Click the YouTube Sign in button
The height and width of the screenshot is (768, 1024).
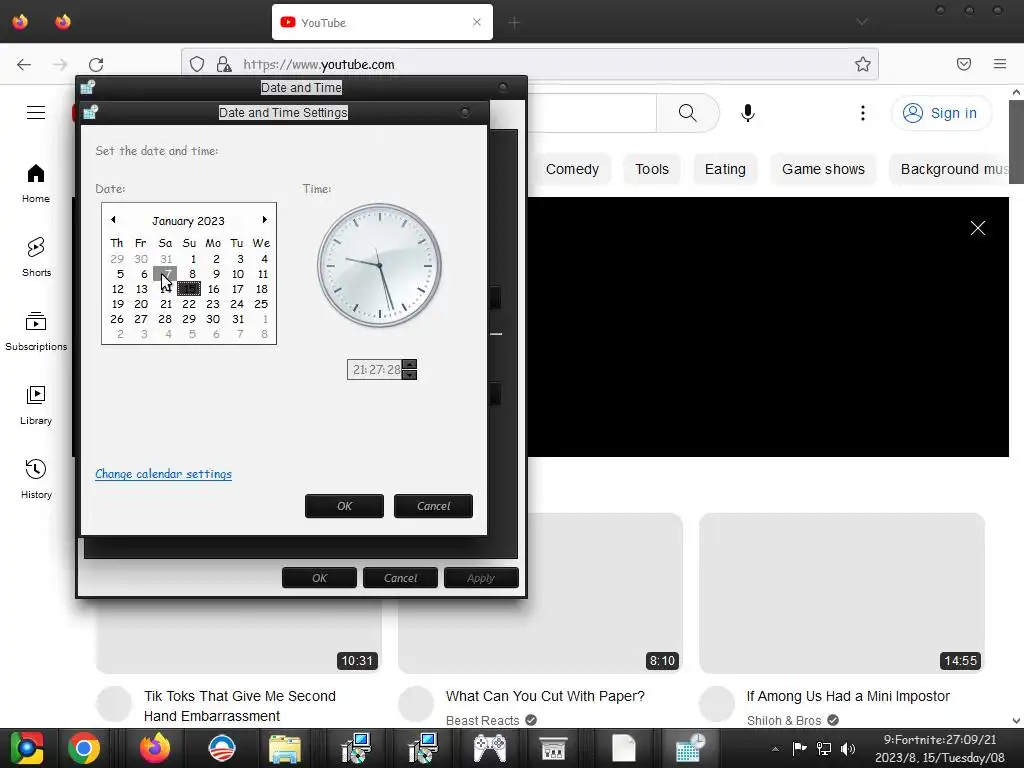click(940, 113)
